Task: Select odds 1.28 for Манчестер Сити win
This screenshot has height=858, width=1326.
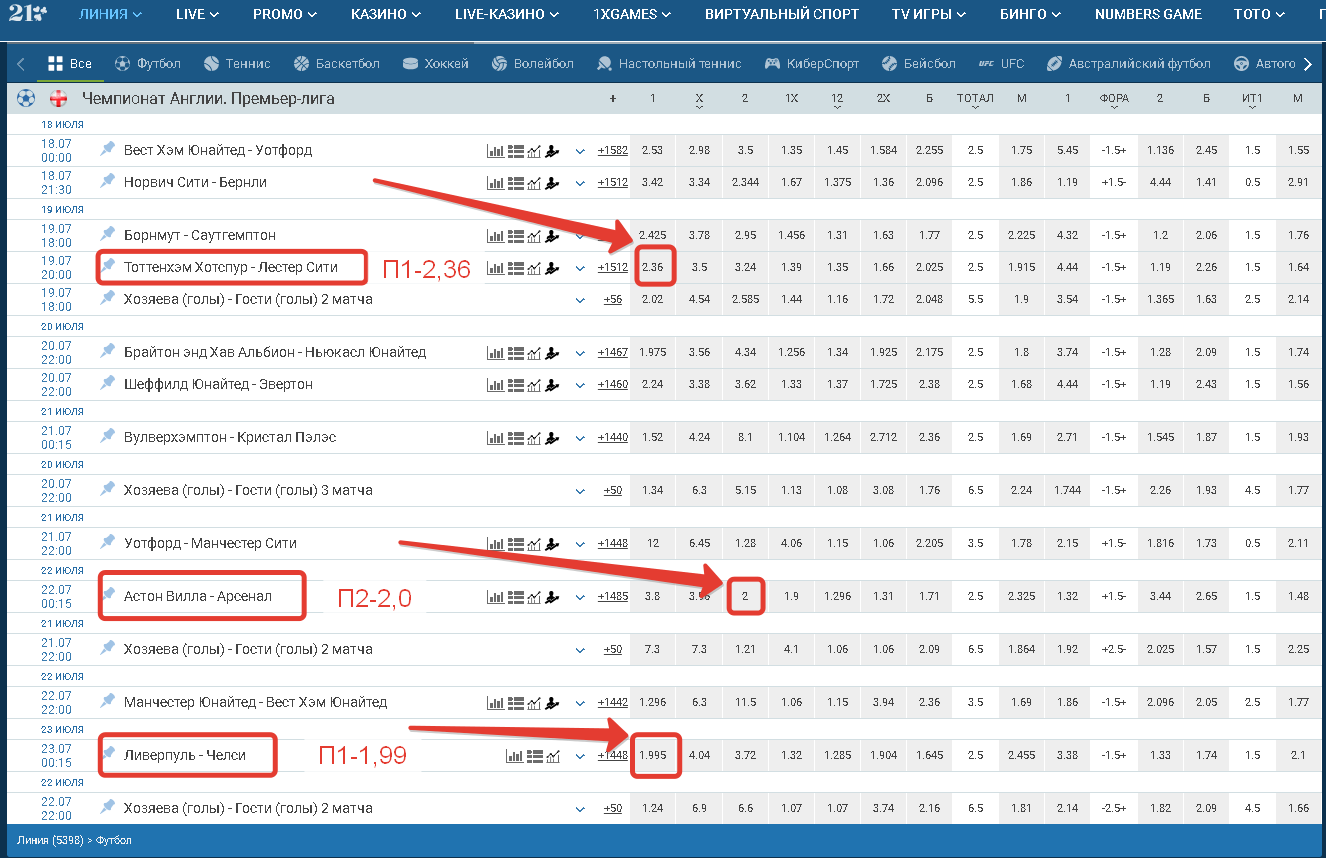Action: [x=745, y=544]
